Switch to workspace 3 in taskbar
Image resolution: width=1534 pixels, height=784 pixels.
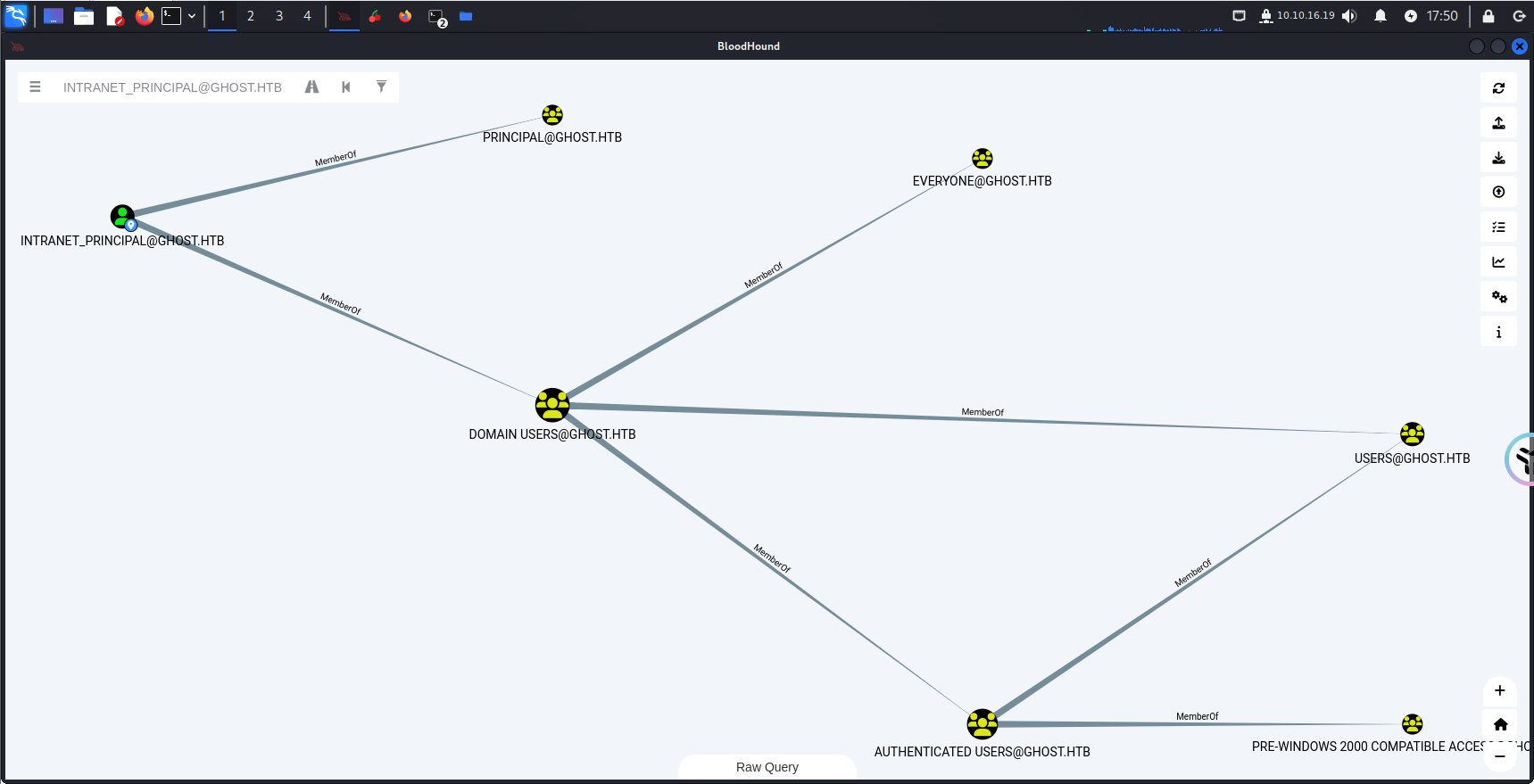(x=279, y=16)
